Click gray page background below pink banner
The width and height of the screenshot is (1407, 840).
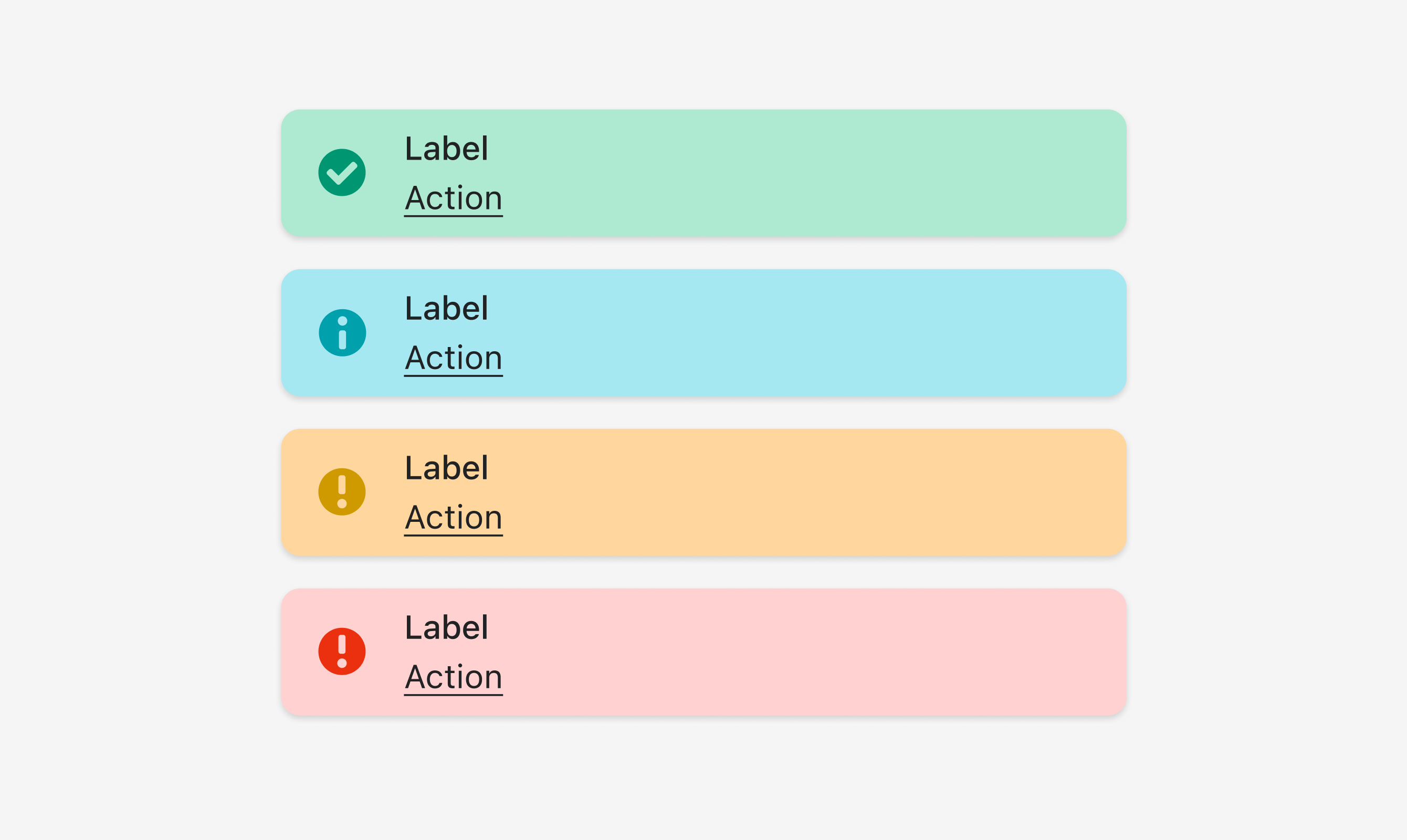coord(703,778)
